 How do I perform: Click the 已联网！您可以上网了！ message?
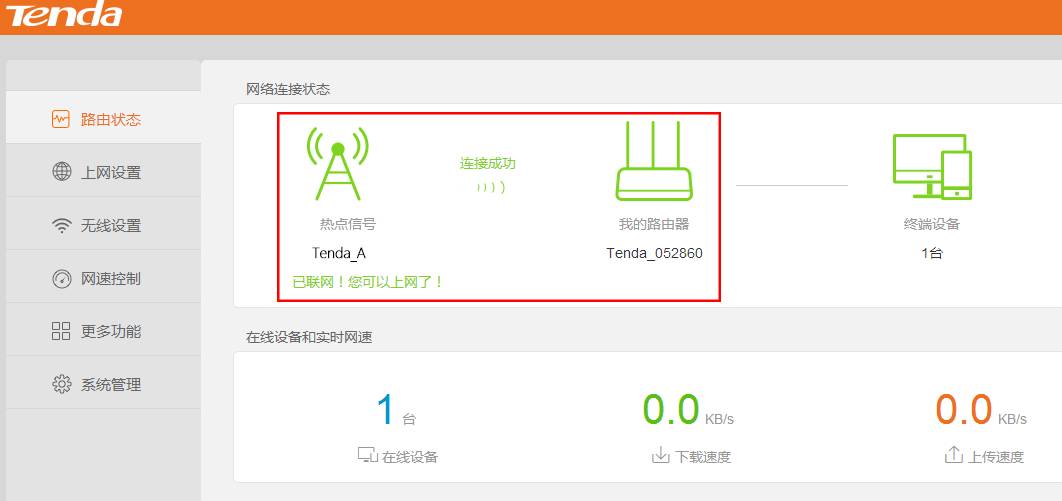click(368, 282)
